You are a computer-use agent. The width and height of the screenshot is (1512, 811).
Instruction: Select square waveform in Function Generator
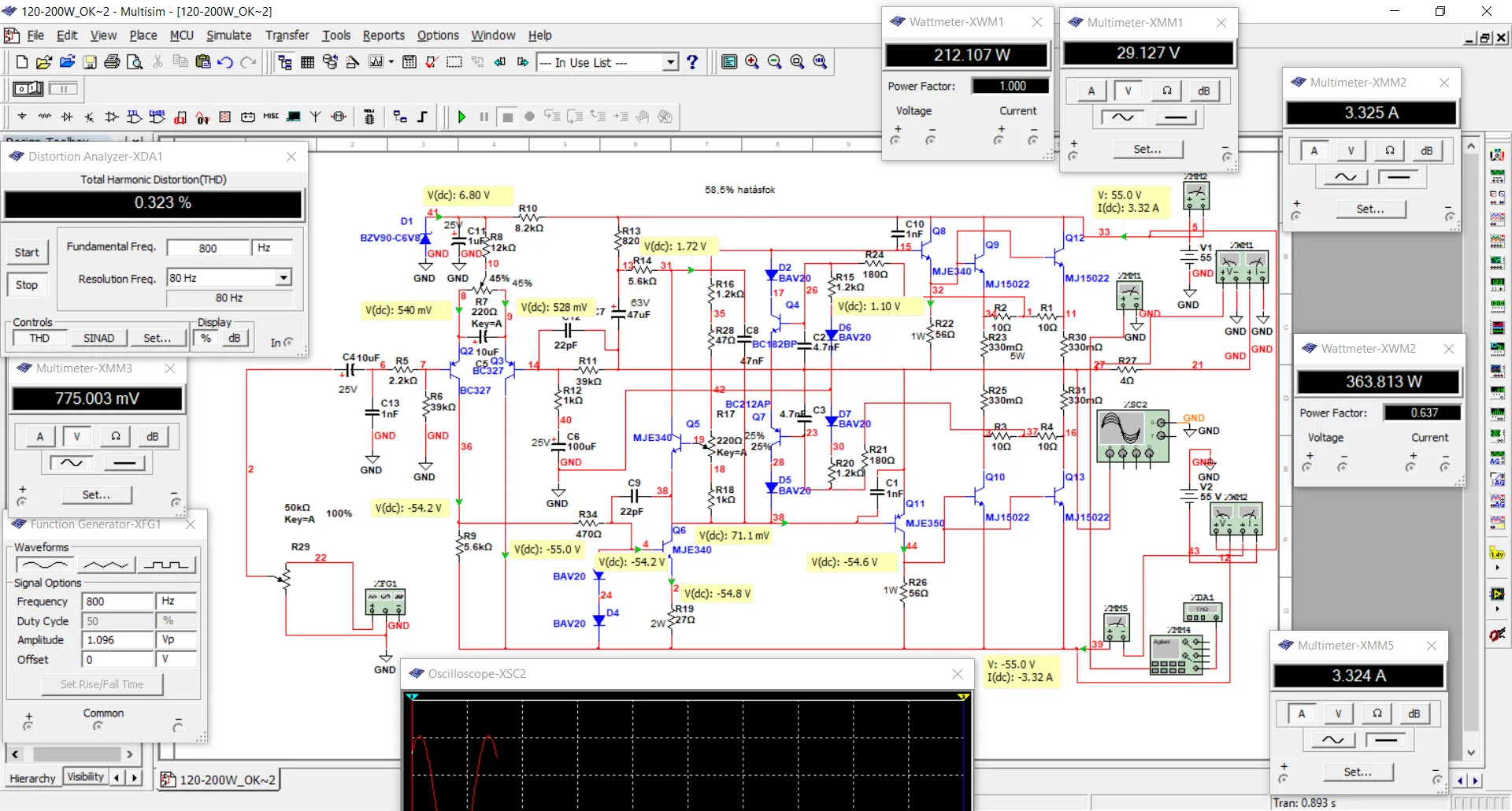[x=166, y=565]
